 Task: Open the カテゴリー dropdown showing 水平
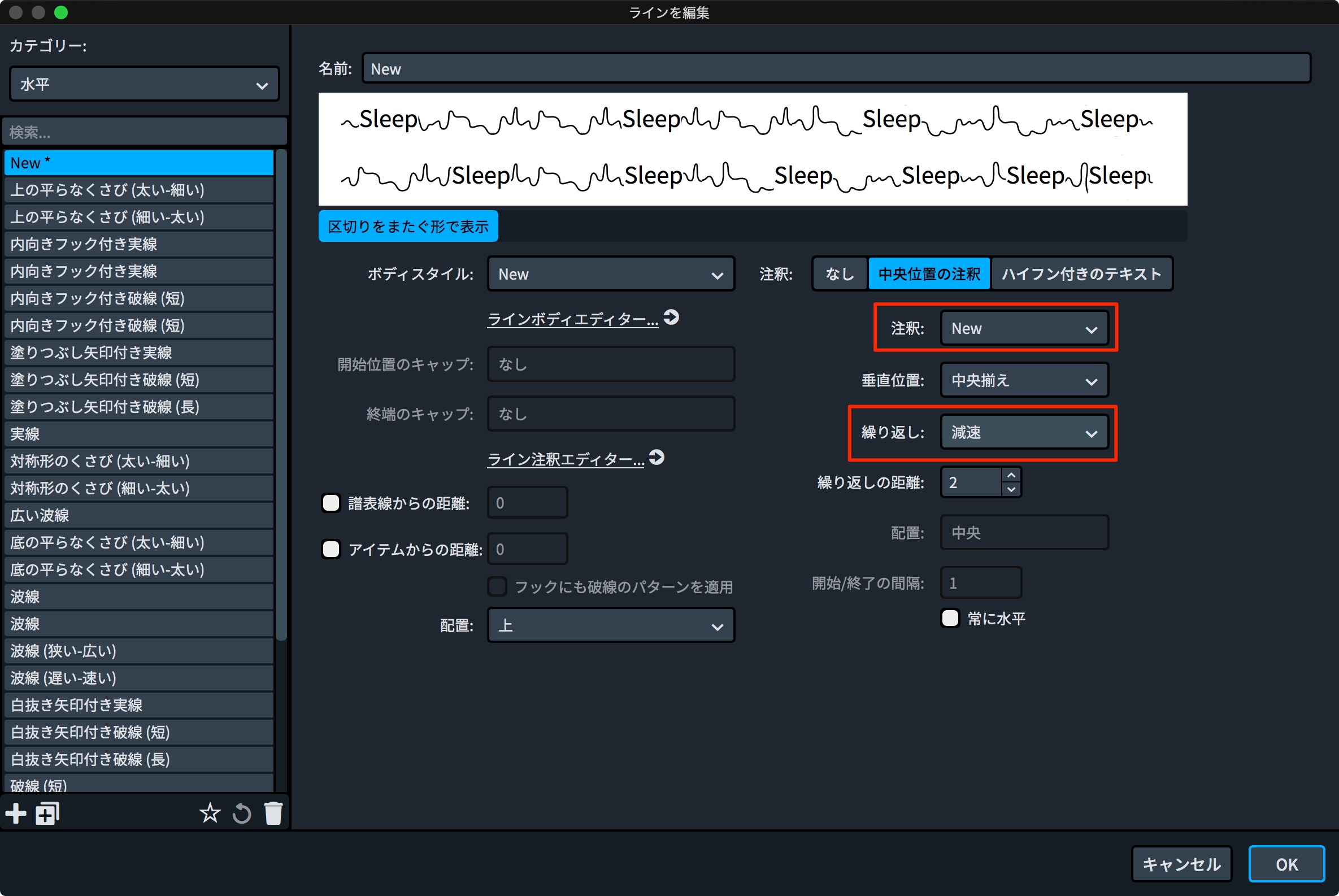pyautogui.click(x=145, y=85)
